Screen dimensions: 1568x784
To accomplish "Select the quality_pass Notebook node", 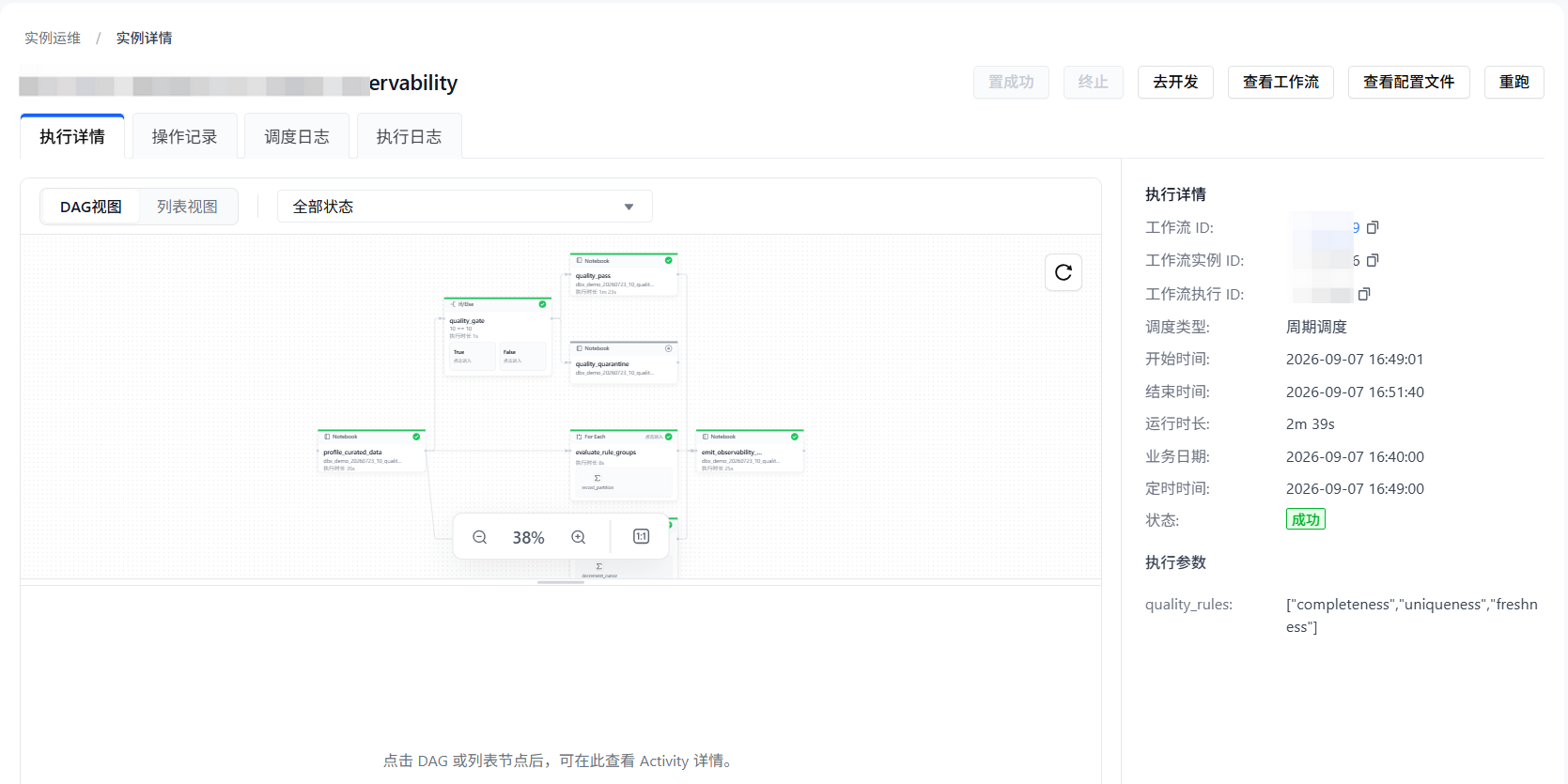I will [x=624, y=275].
